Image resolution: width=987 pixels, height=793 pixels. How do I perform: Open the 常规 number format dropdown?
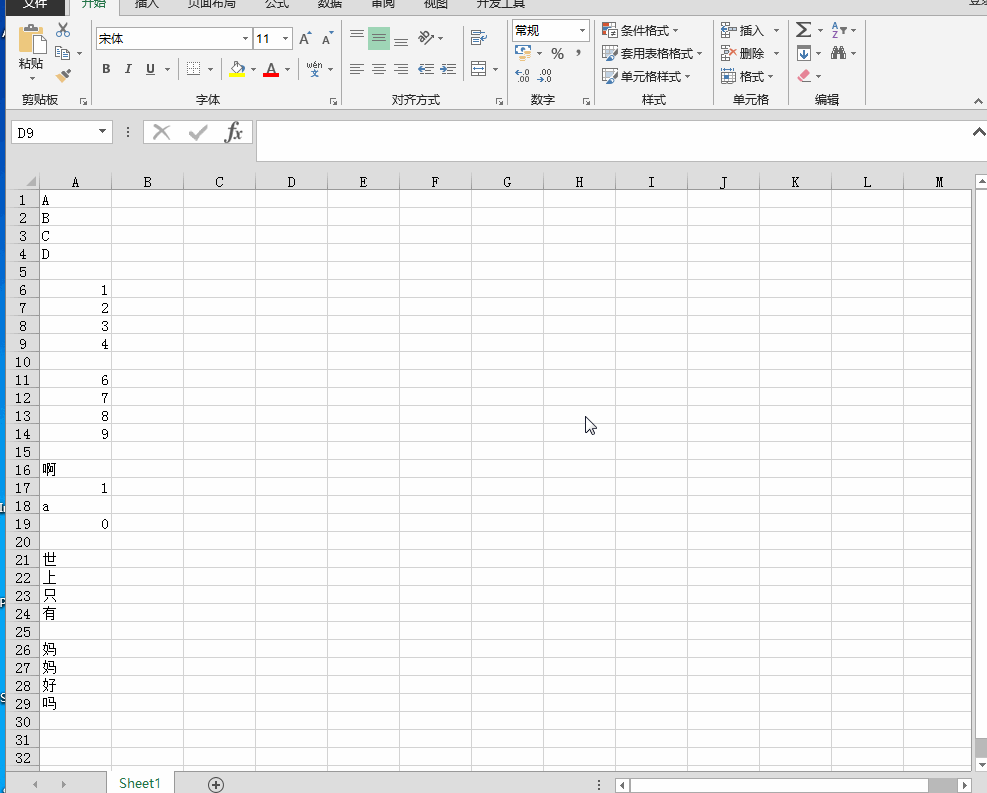(582, 30)
